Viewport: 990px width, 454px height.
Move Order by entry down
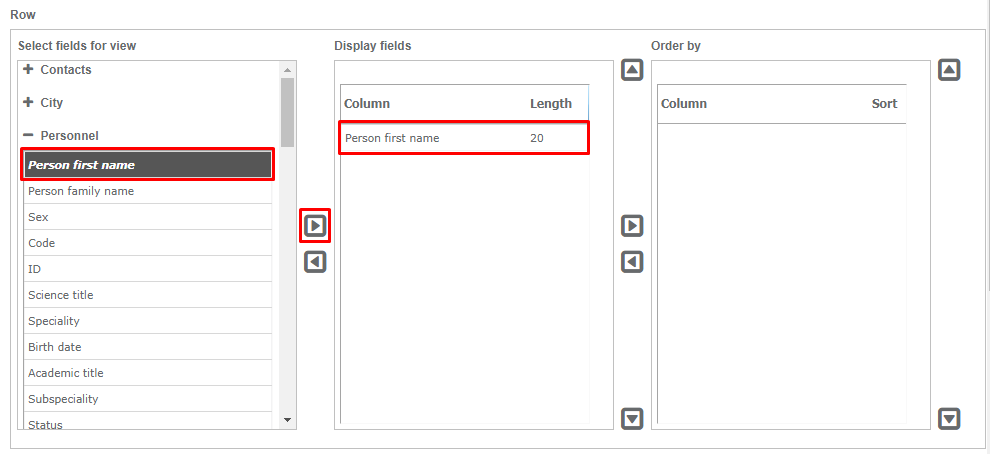click(x=949, y=418)
